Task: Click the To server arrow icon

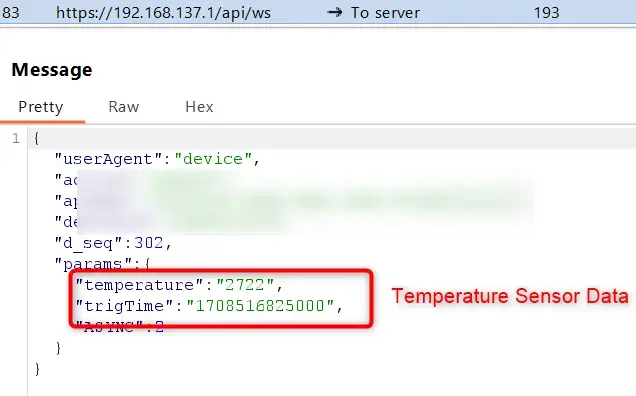Action: point(334,13)
